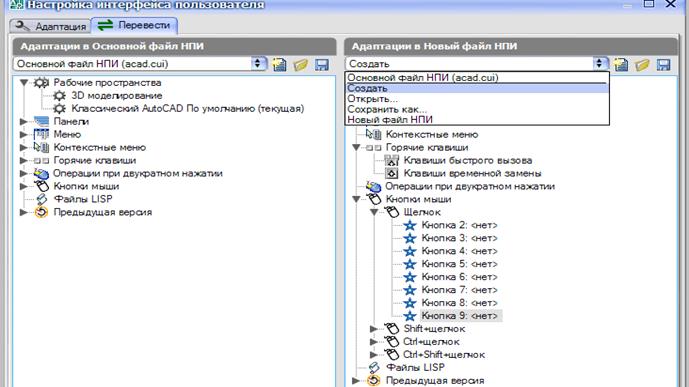Expand Операции при двукратном нажатии in left tree
The width and height of the screenshot is (689, 387).
[x=24, y=174]
